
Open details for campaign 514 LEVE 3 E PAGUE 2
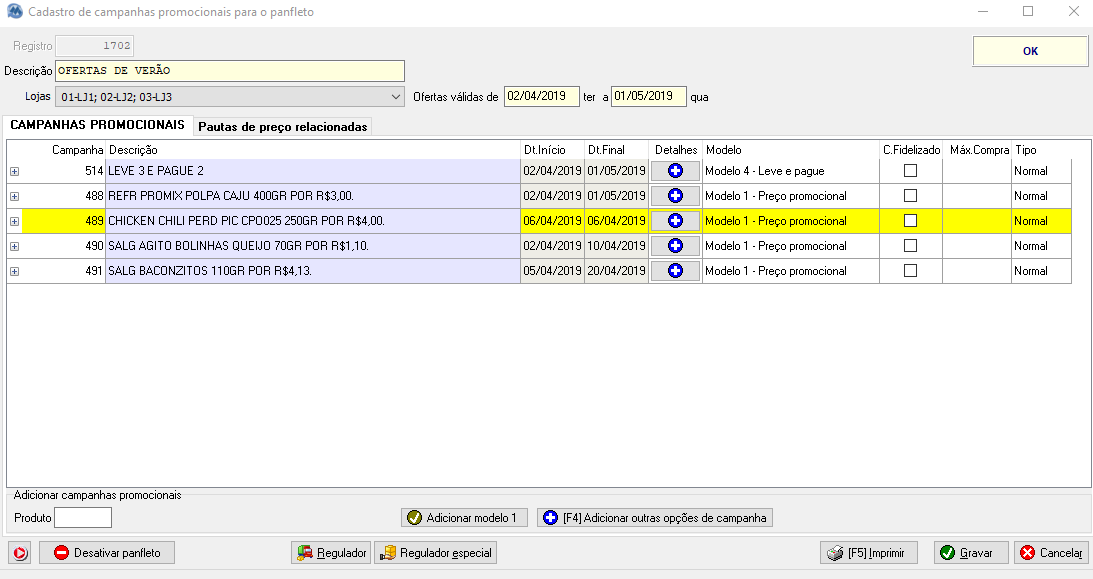(675, 171)
